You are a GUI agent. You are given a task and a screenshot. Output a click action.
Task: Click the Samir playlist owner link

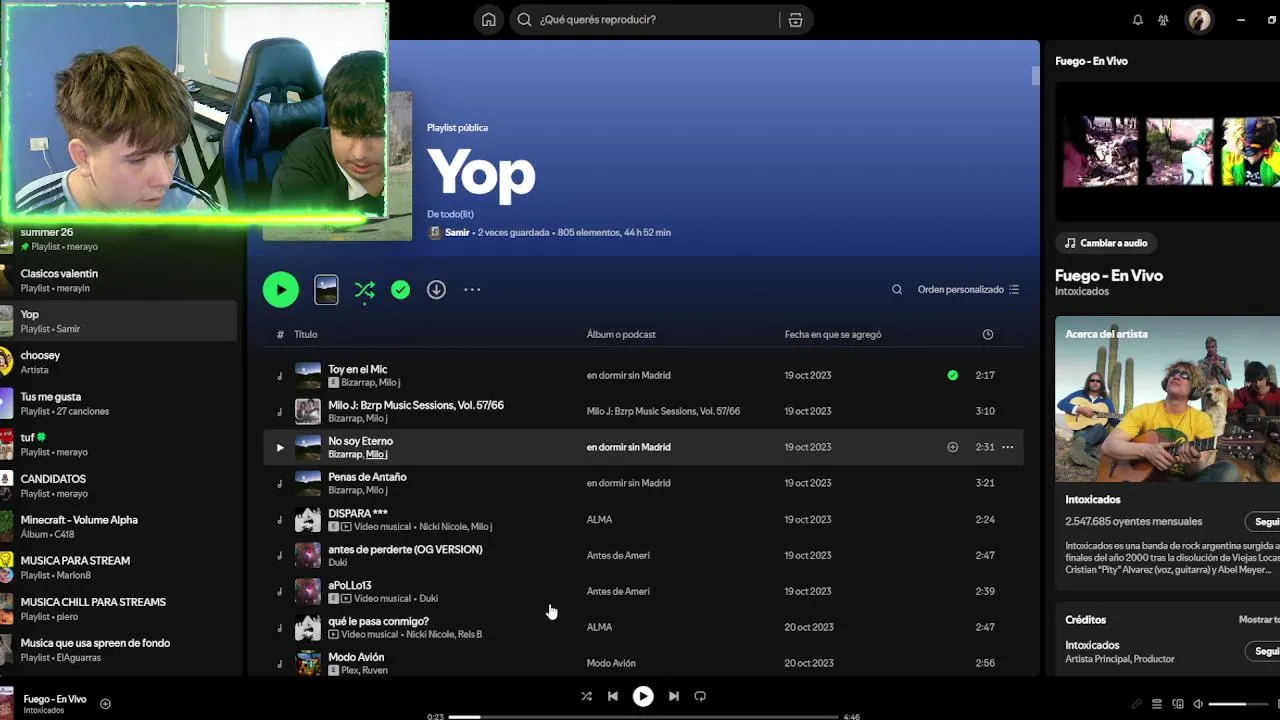coord(457,233)
